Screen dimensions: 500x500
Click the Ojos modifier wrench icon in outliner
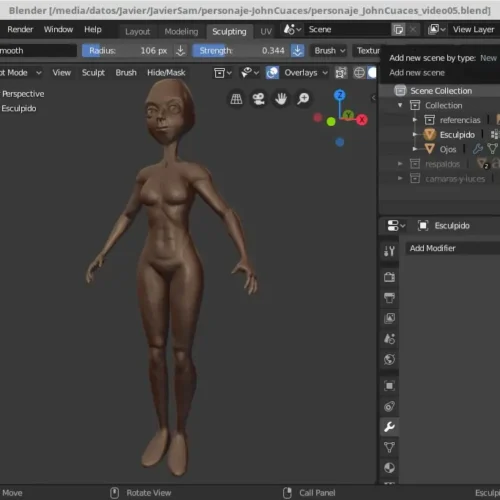coord(478,149)
